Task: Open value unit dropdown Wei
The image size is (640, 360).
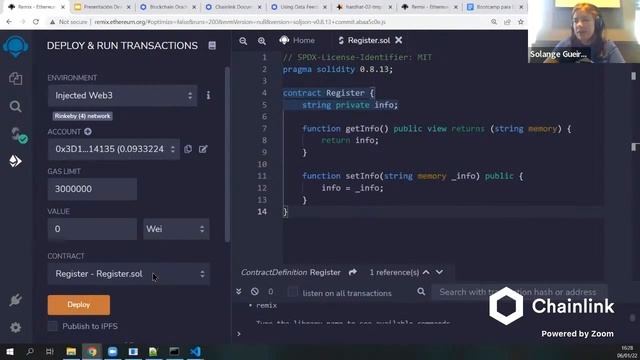Action: [176, 229]
